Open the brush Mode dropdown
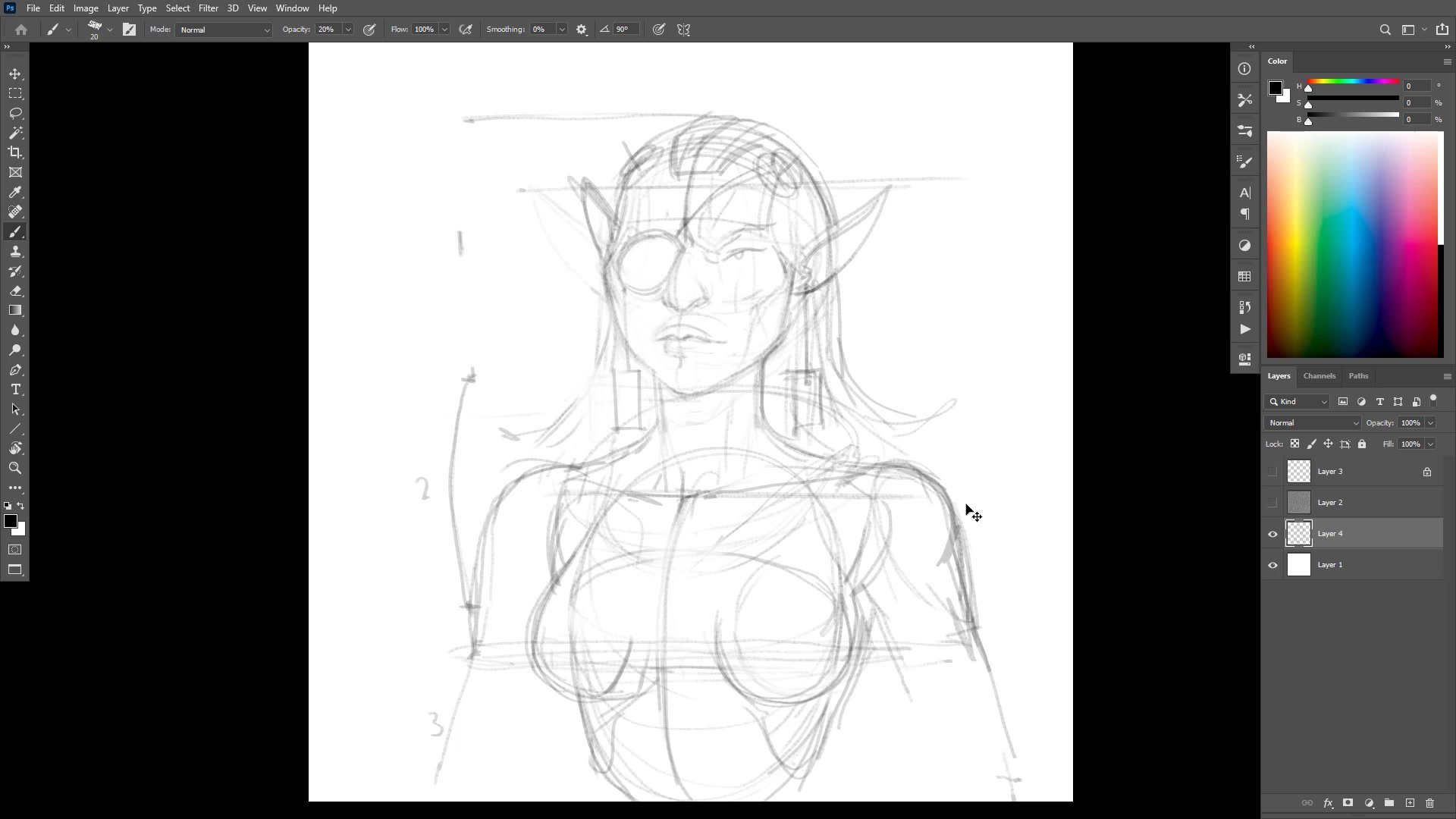 point(224,30)
